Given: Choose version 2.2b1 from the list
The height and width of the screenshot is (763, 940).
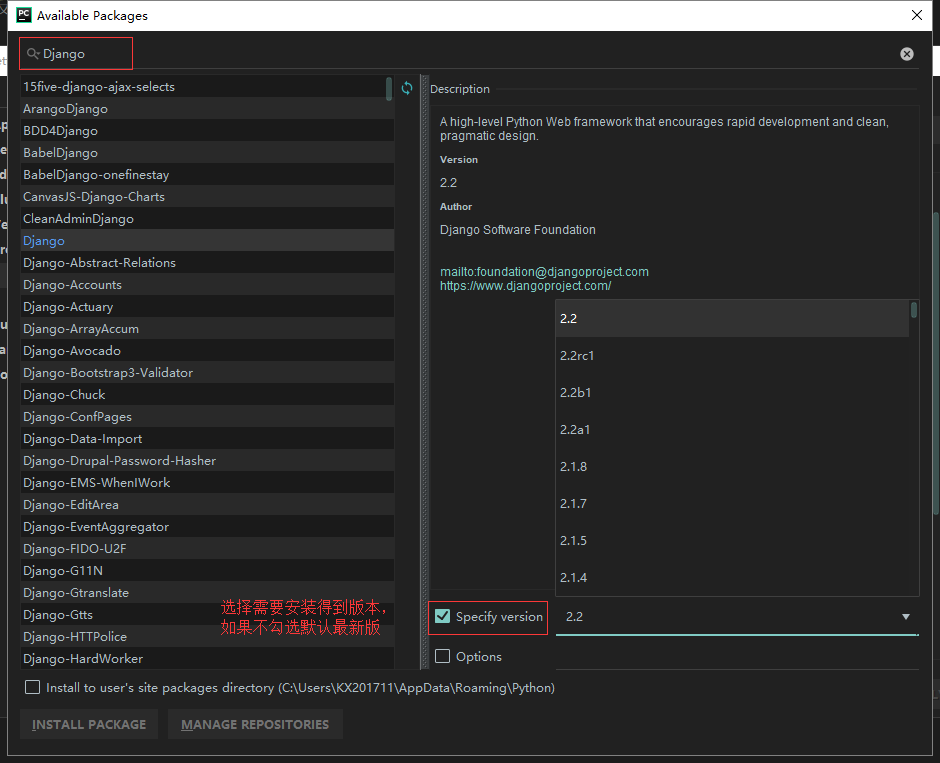Looking at the screenshot, I should pyautogui.click(x=732, y=393).
